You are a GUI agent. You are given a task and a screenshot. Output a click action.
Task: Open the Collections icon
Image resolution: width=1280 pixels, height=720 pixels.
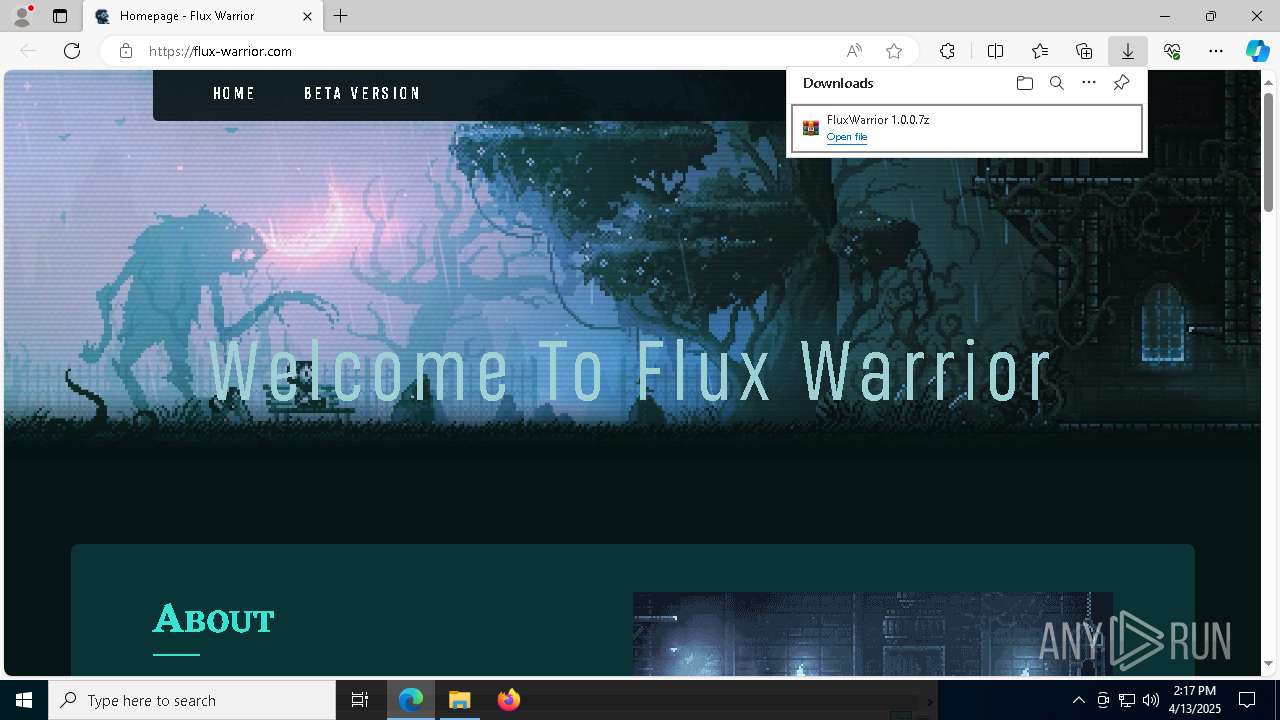pos(1084,51)
